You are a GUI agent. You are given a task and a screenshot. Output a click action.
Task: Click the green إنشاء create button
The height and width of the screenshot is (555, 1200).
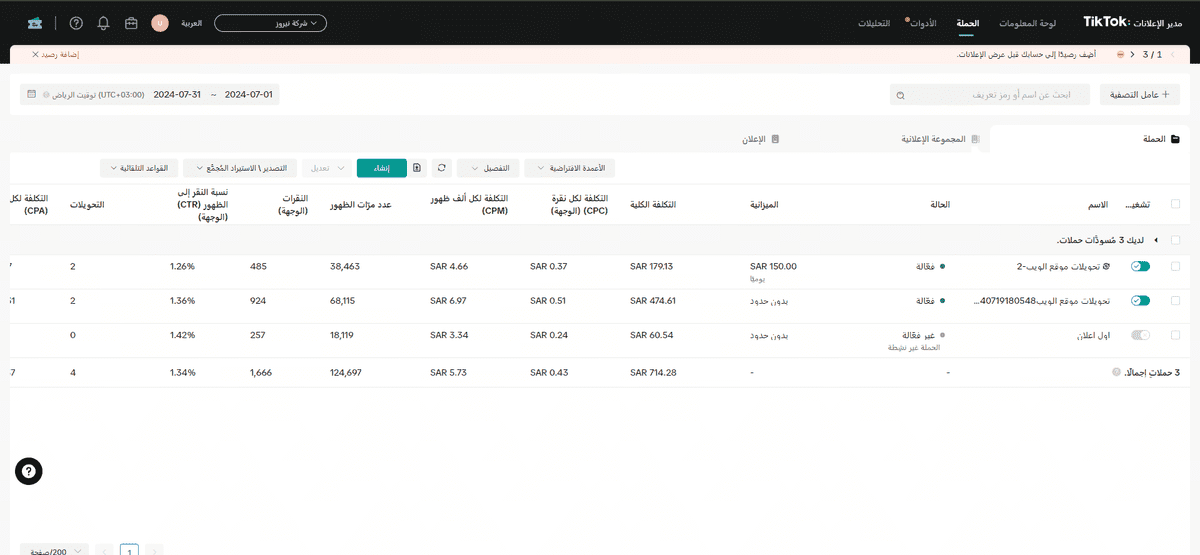pos(382,167)
